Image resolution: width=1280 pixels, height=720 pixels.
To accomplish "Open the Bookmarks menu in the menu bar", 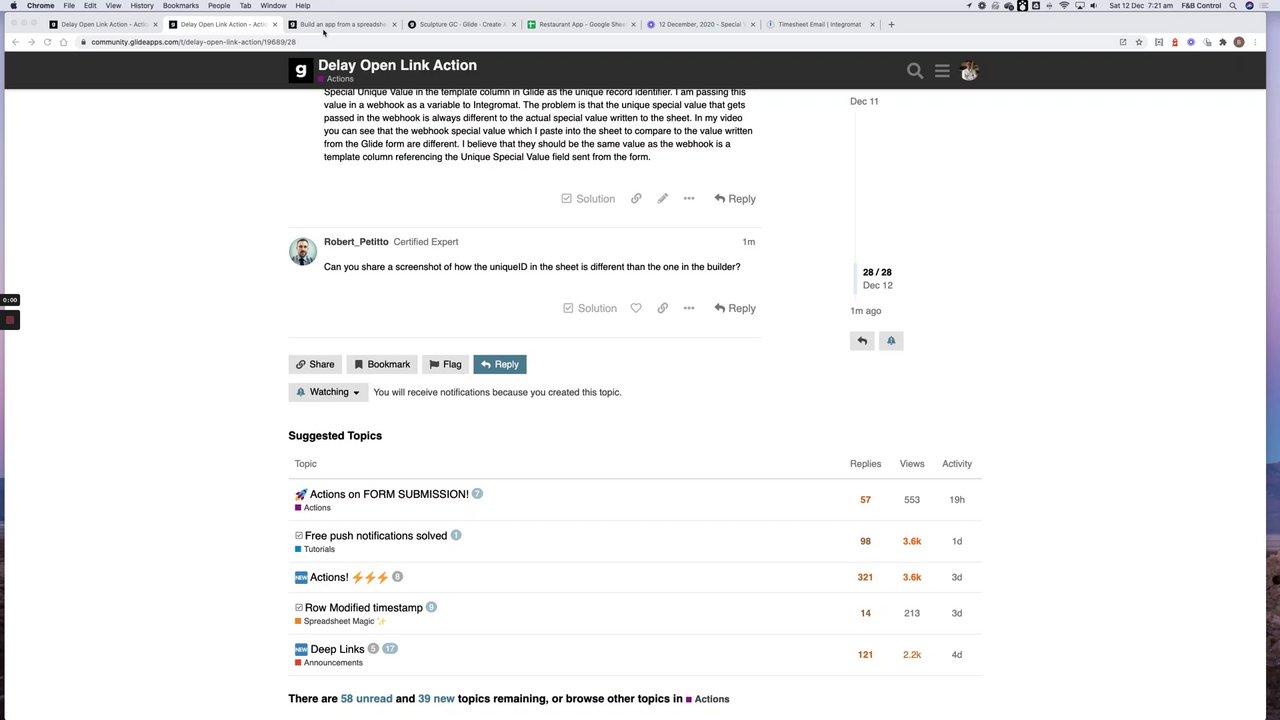I will pos(181,6).
